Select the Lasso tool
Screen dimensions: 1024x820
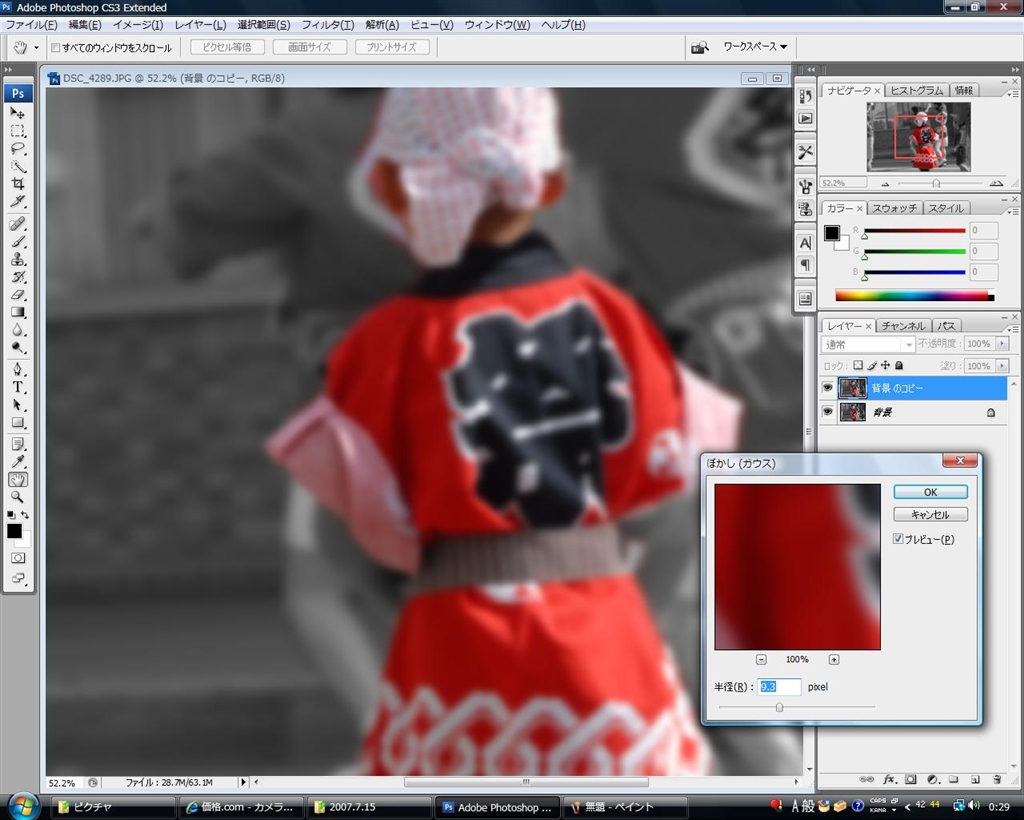click(x=18, y=148)
